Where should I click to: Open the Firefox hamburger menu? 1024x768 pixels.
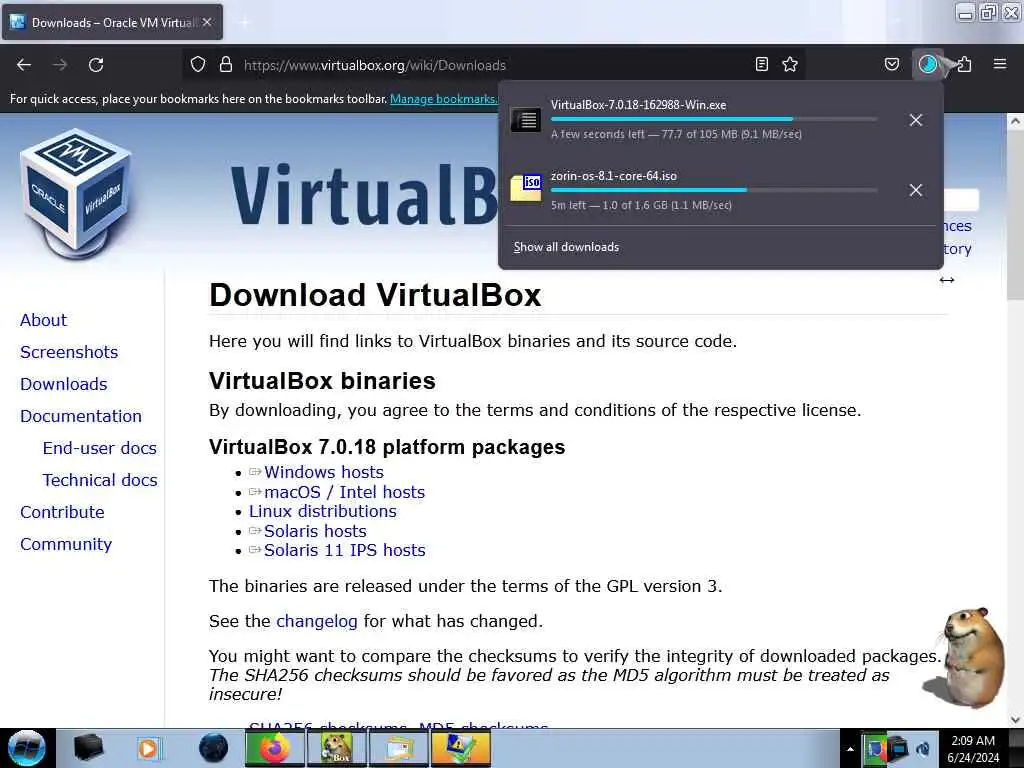point(1000,64)
